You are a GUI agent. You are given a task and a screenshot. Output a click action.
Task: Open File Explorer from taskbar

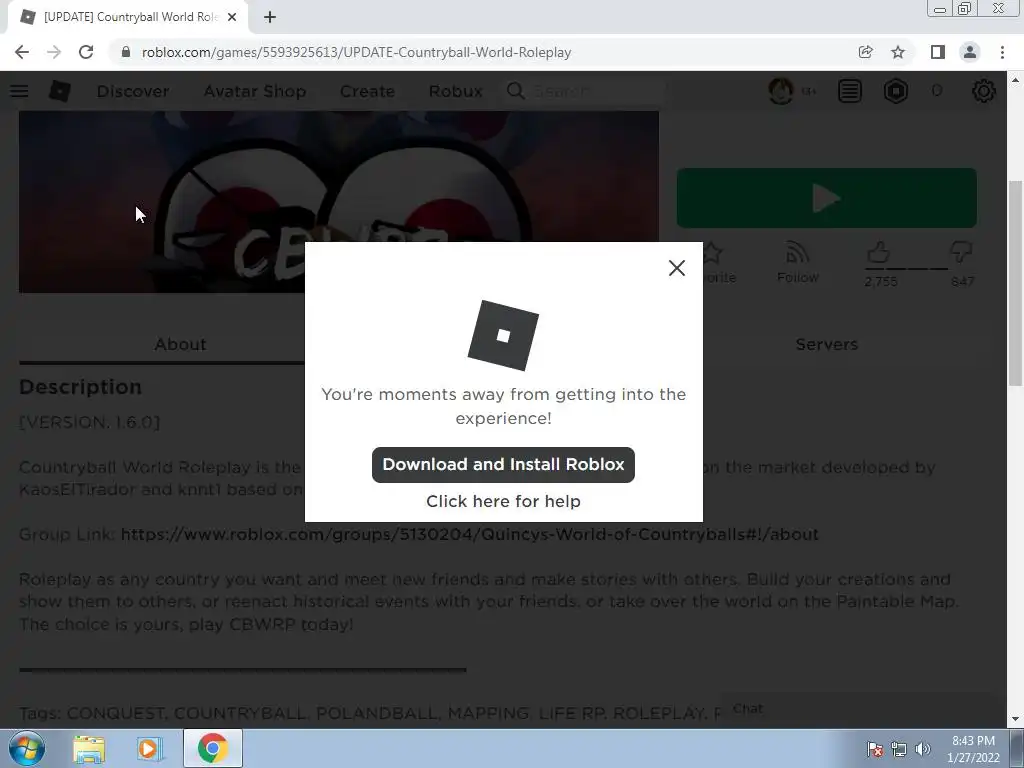click(x=89, y=748)
